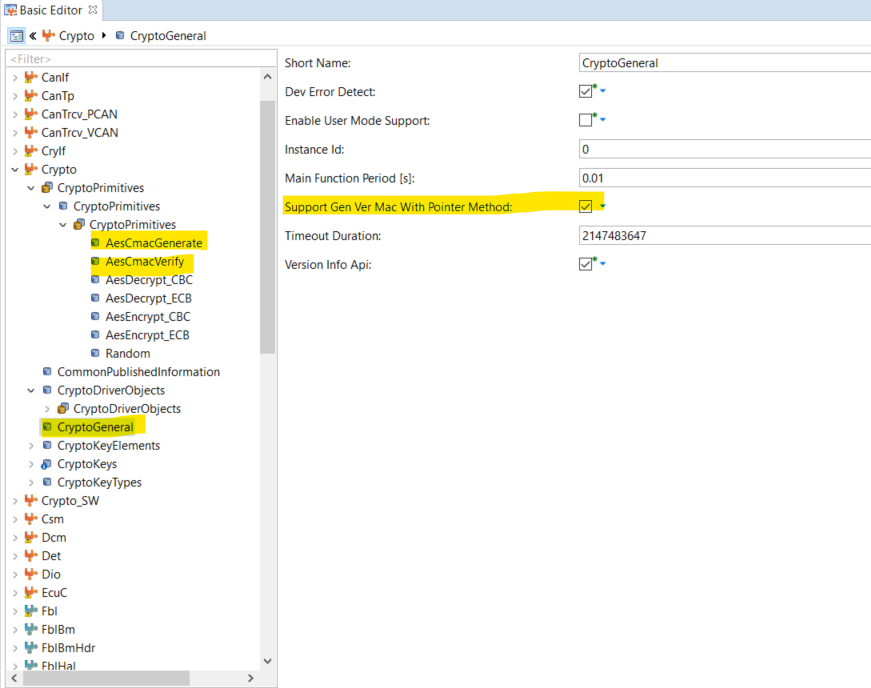This screenshot has height=688, width=871.
Task: Disable the Dev Error Detect checkbox
Action: [585, 90]
